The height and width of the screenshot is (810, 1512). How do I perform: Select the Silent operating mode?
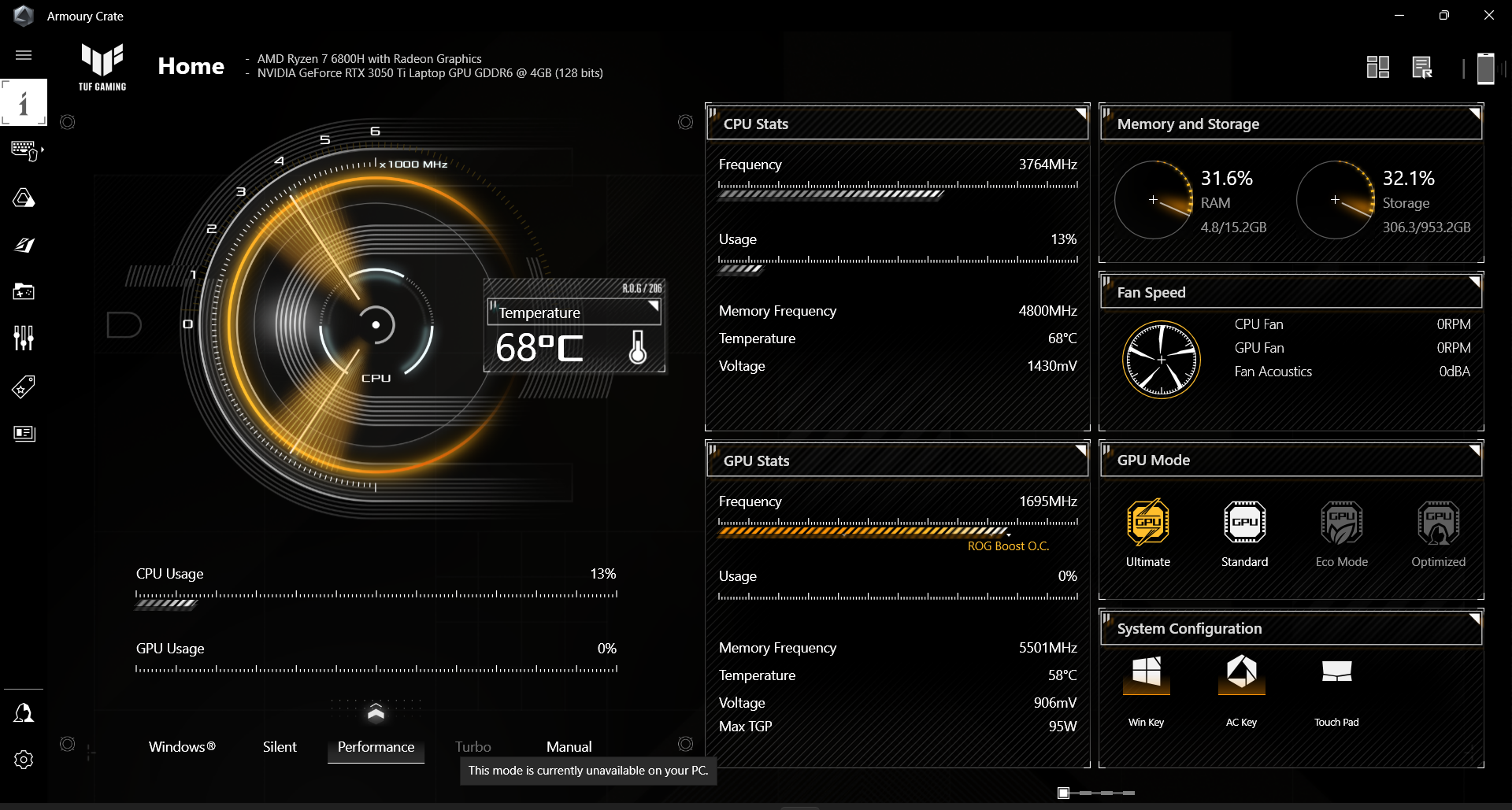pos(280,747)
